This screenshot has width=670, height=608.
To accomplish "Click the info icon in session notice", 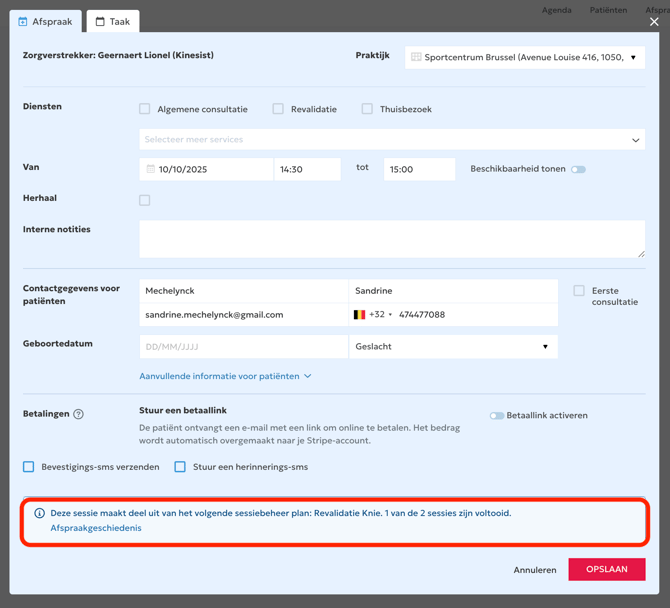I will [x=40, y=513].
